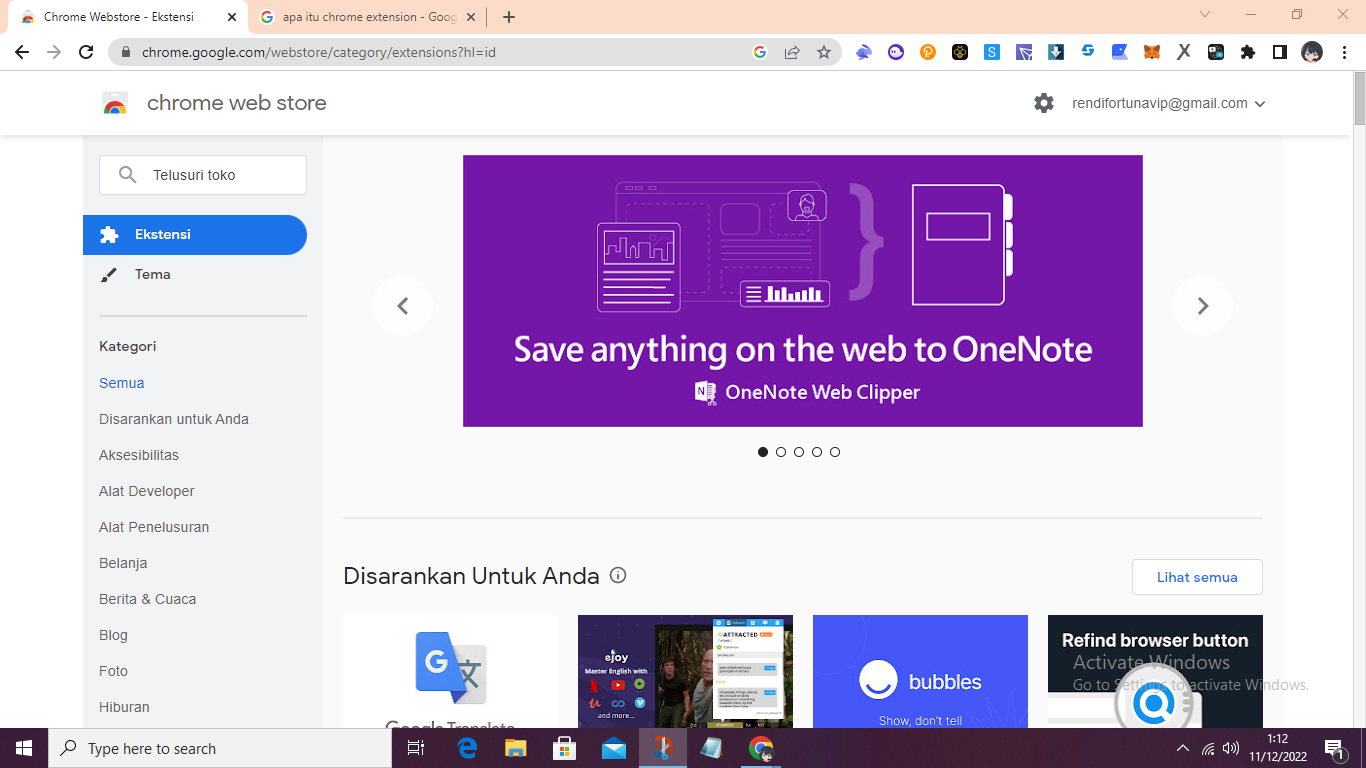Image resolution: width=1366 pixels, height=768 pixels.
Task: Switch to apa itu chrome extension tab
Action: [x=370, y=17]
